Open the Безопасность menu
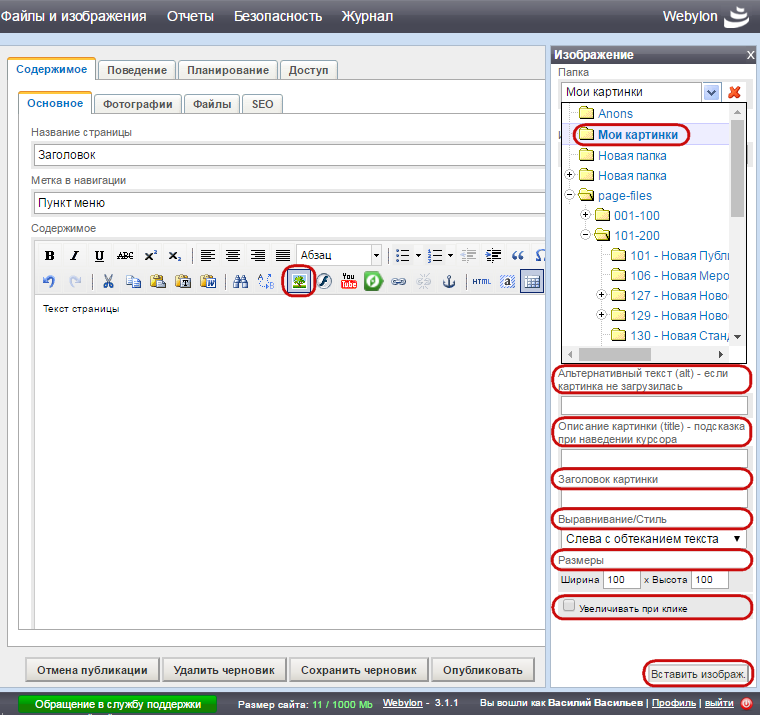760x715 pixels. [x=278, y=16]
